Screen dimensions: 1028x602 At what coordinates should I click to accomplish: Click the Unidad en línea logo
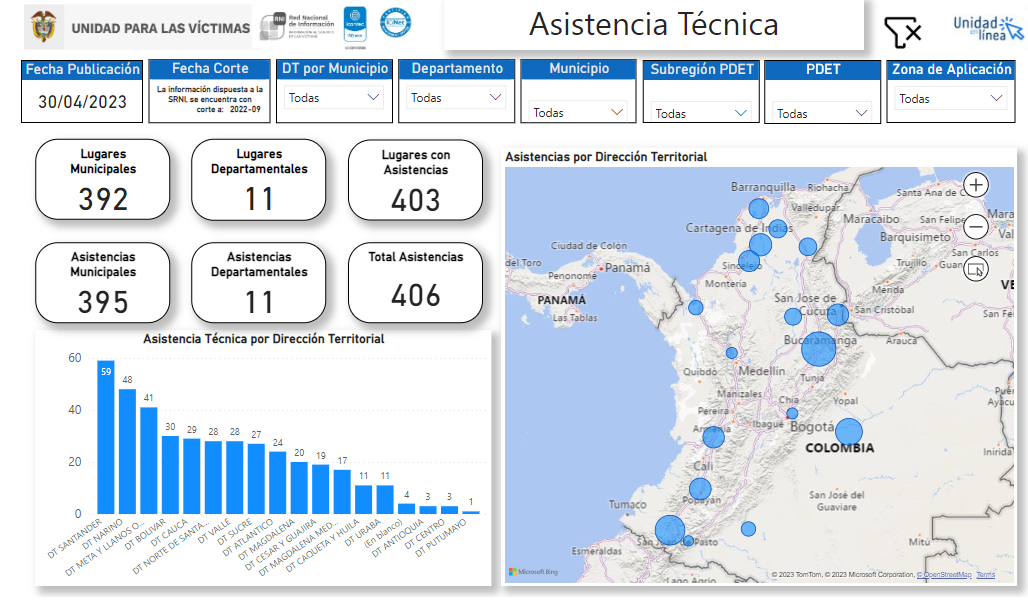pyautogui.click(x=987, y=28)
